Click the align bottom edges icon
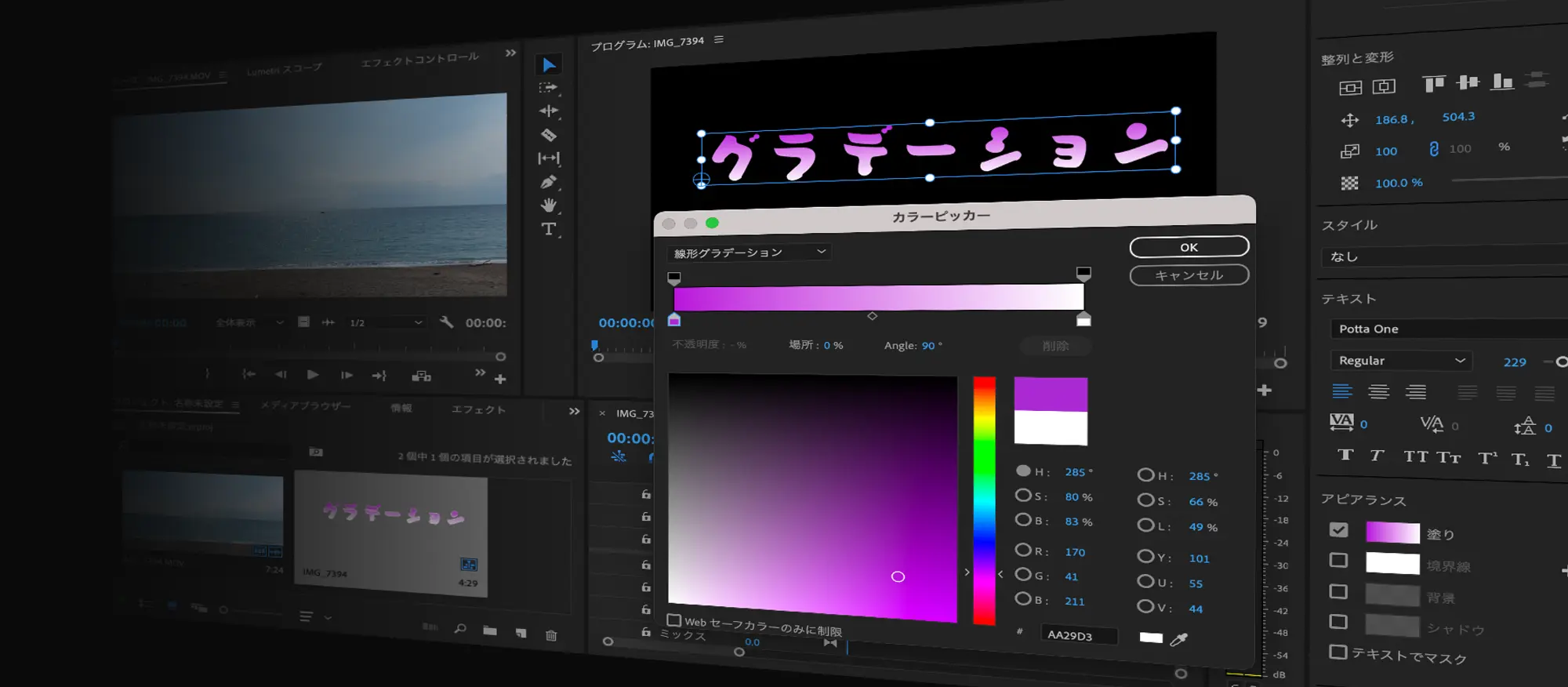The image size is (1568, 687). [1502, 82]
